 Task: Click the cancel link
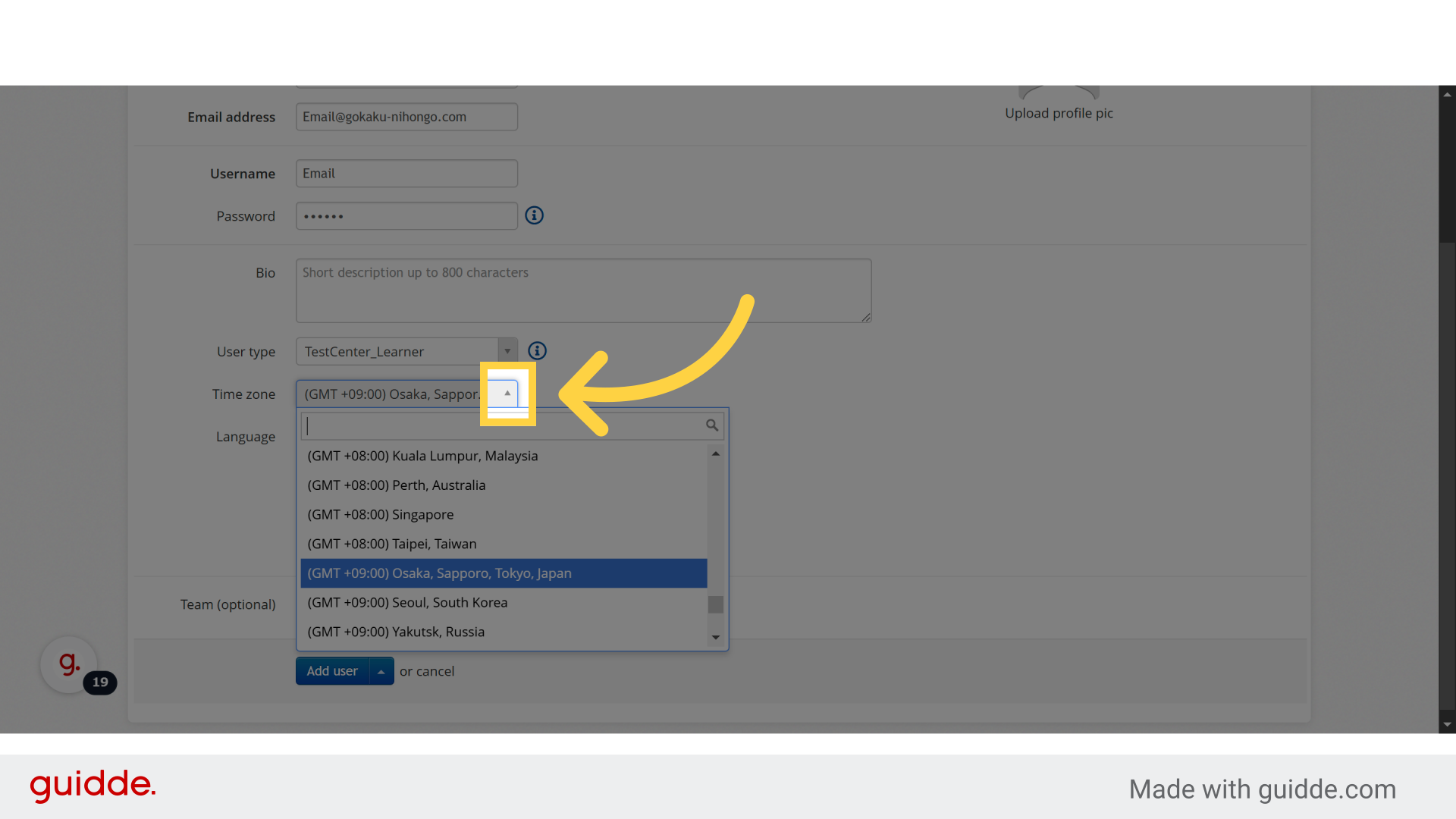pos(435,671)
